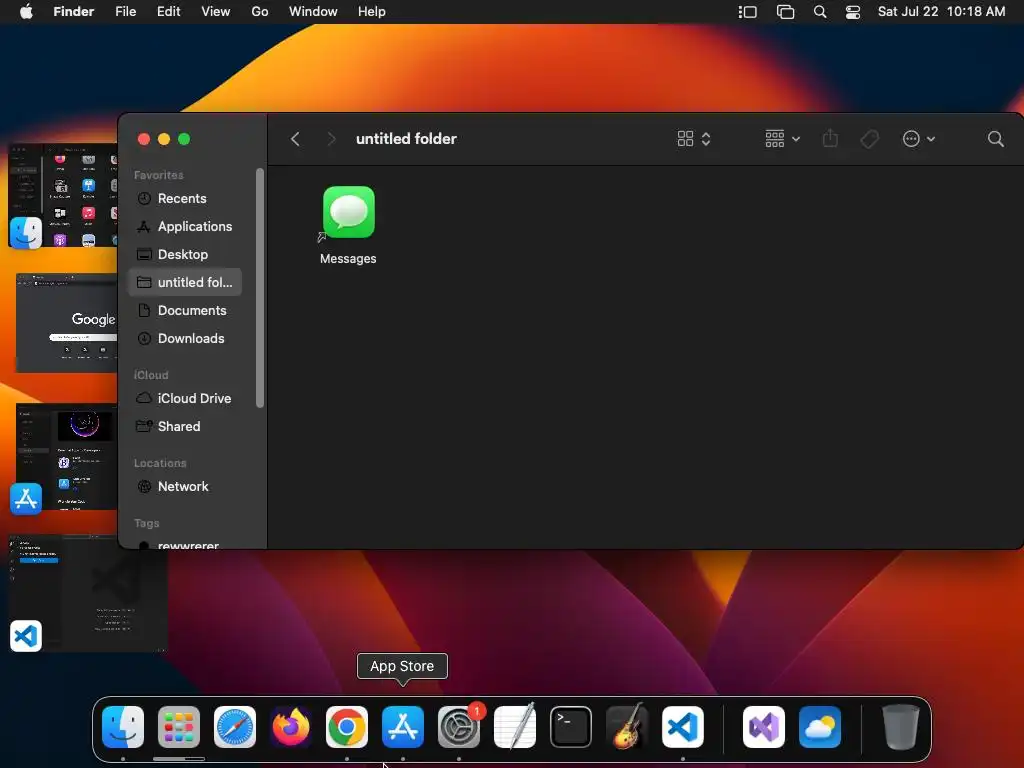Select Desktop in the sidebar

click(185, 255)
